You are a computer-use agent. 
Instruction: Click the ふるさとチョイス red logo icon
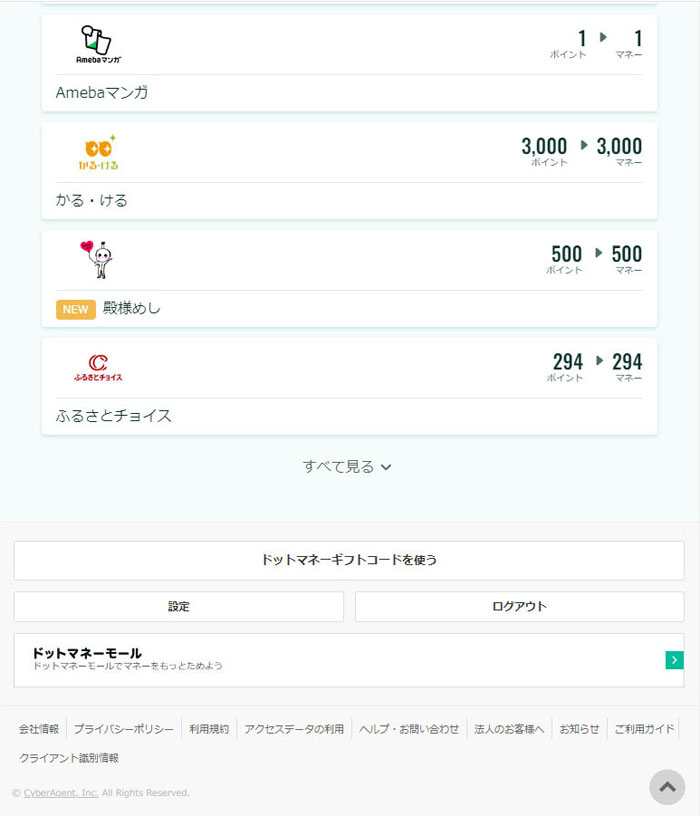[98, 367]
